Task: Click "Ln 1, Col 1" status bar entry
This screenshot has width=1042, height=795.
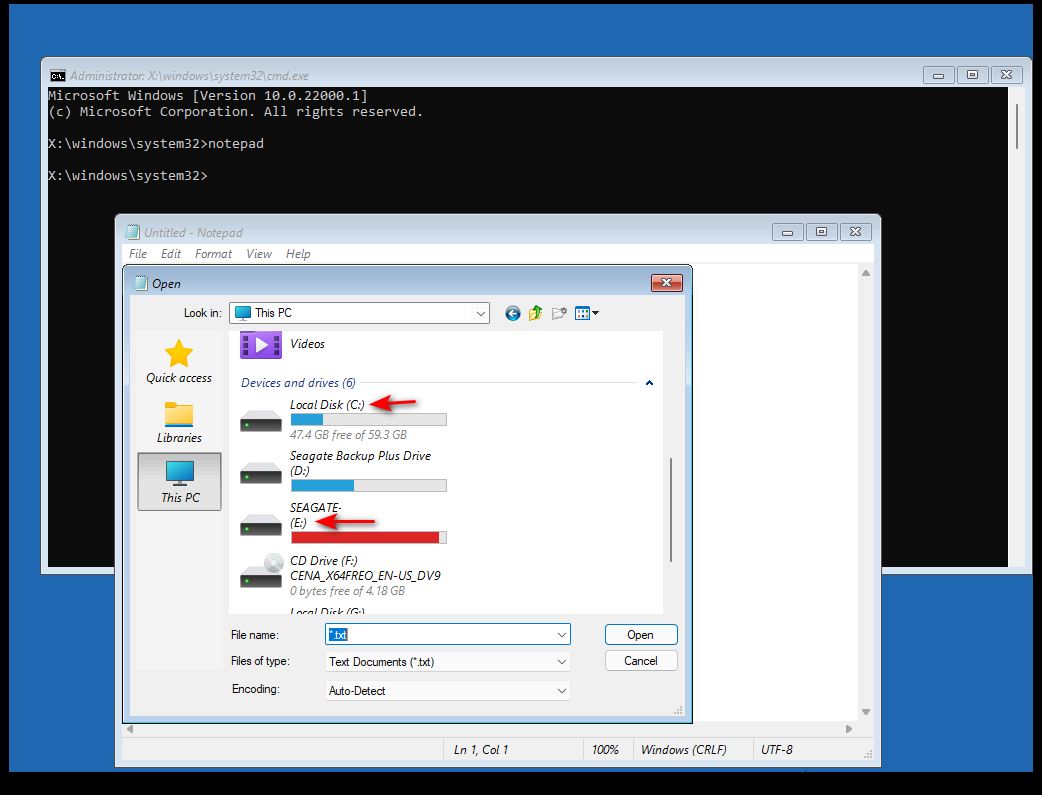Action: pos(480,750)
